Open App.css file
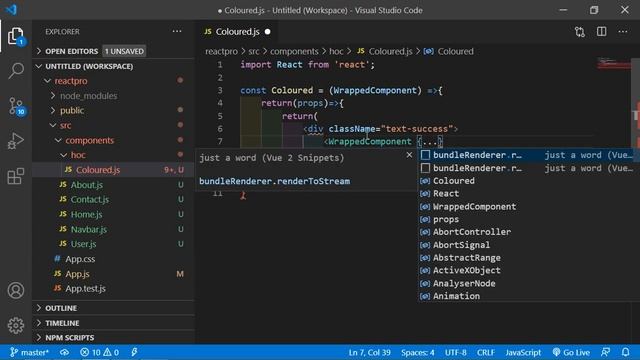This screenshot has width=640, height=360. point(113,259)
